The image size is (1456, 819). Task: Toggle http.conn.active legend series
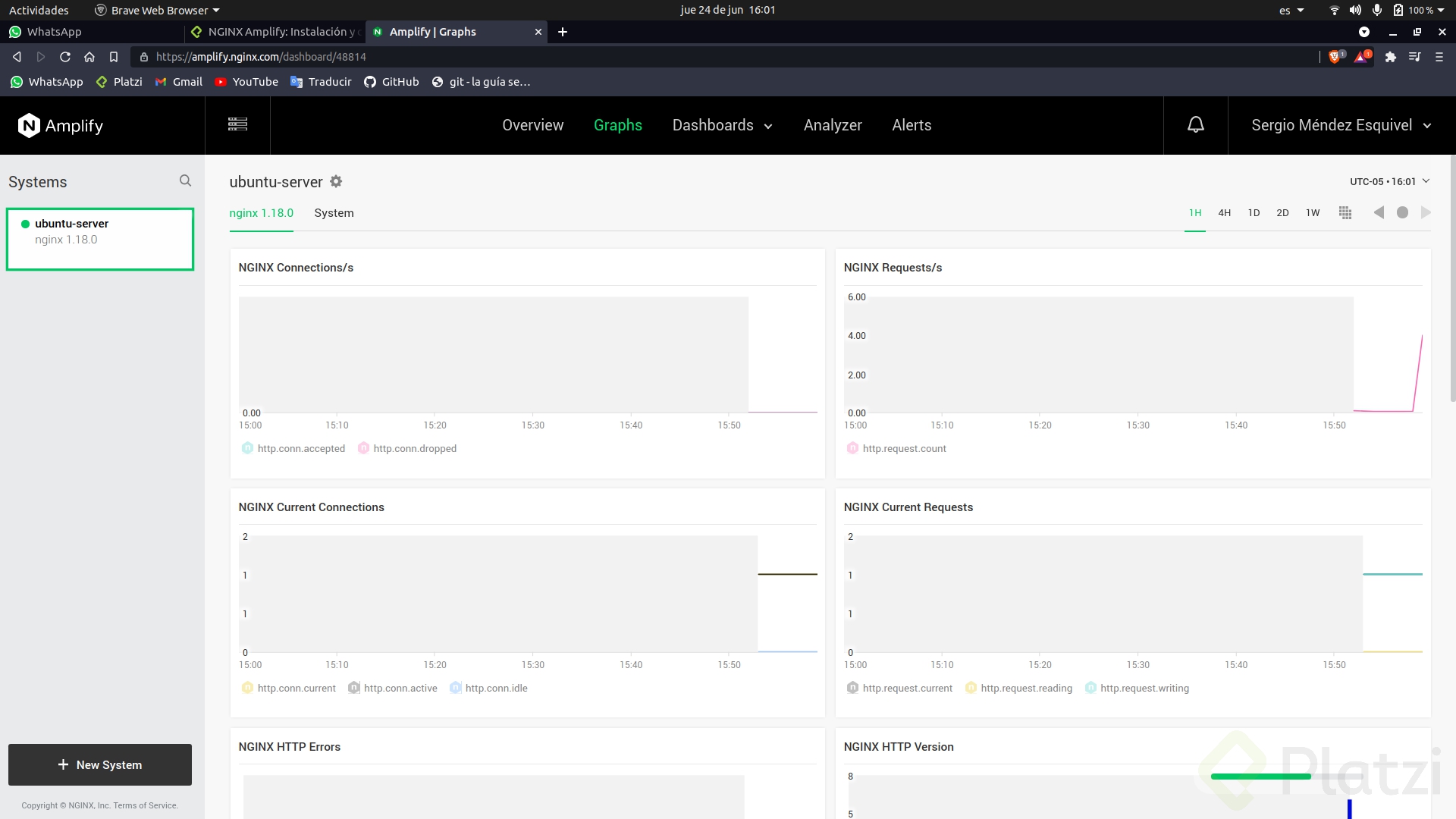393,689
